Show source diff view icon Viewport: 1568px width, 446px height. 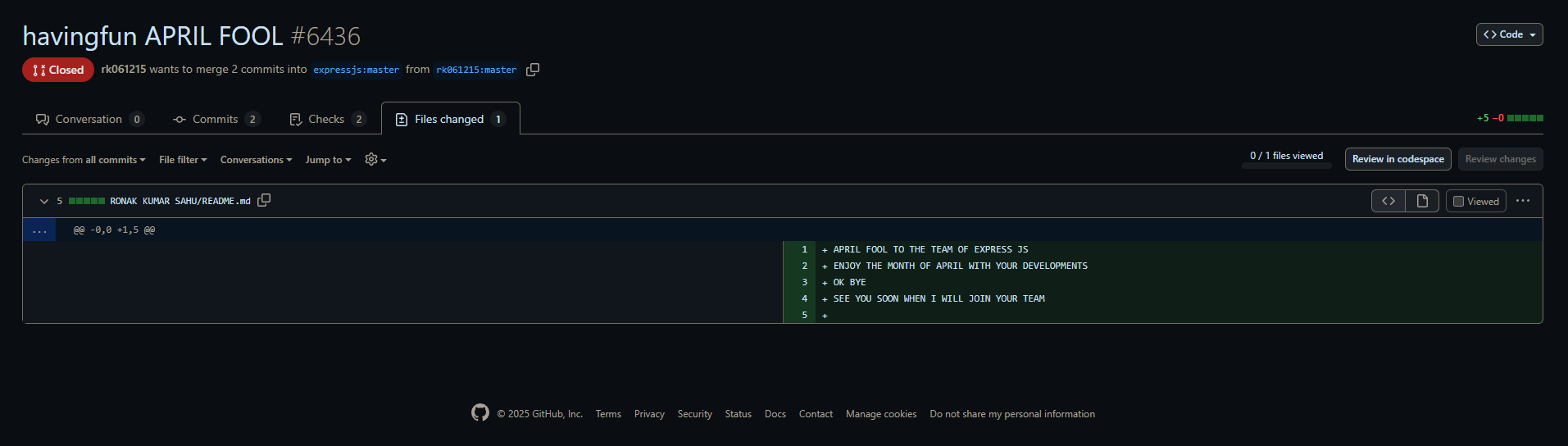tap(1388, 201)
